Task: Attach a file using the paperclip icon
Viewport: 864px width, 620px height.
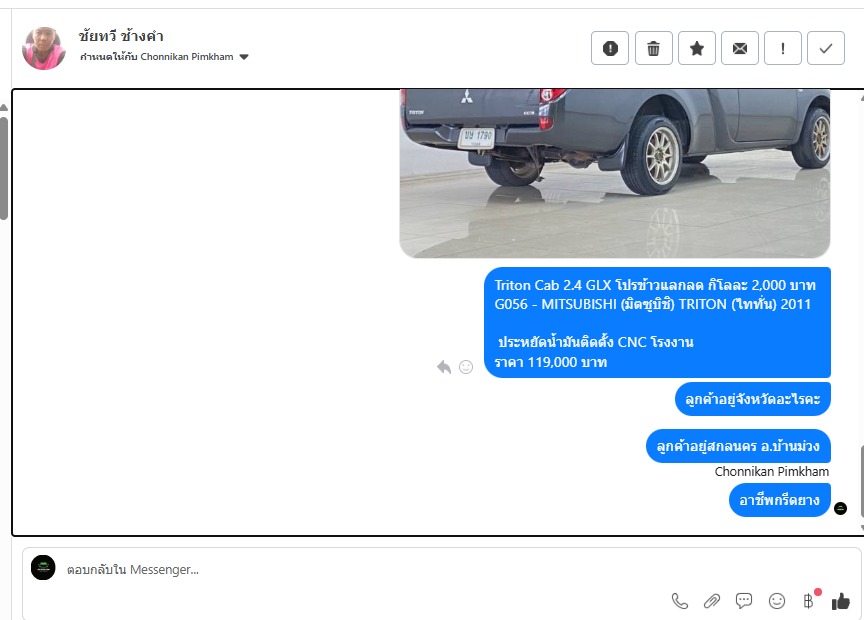Action: (711, 601)
